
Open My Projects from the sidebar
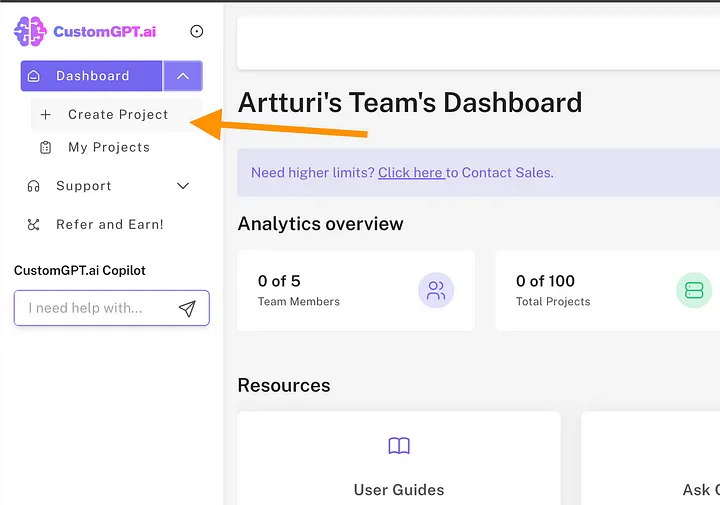pos(108,147)
